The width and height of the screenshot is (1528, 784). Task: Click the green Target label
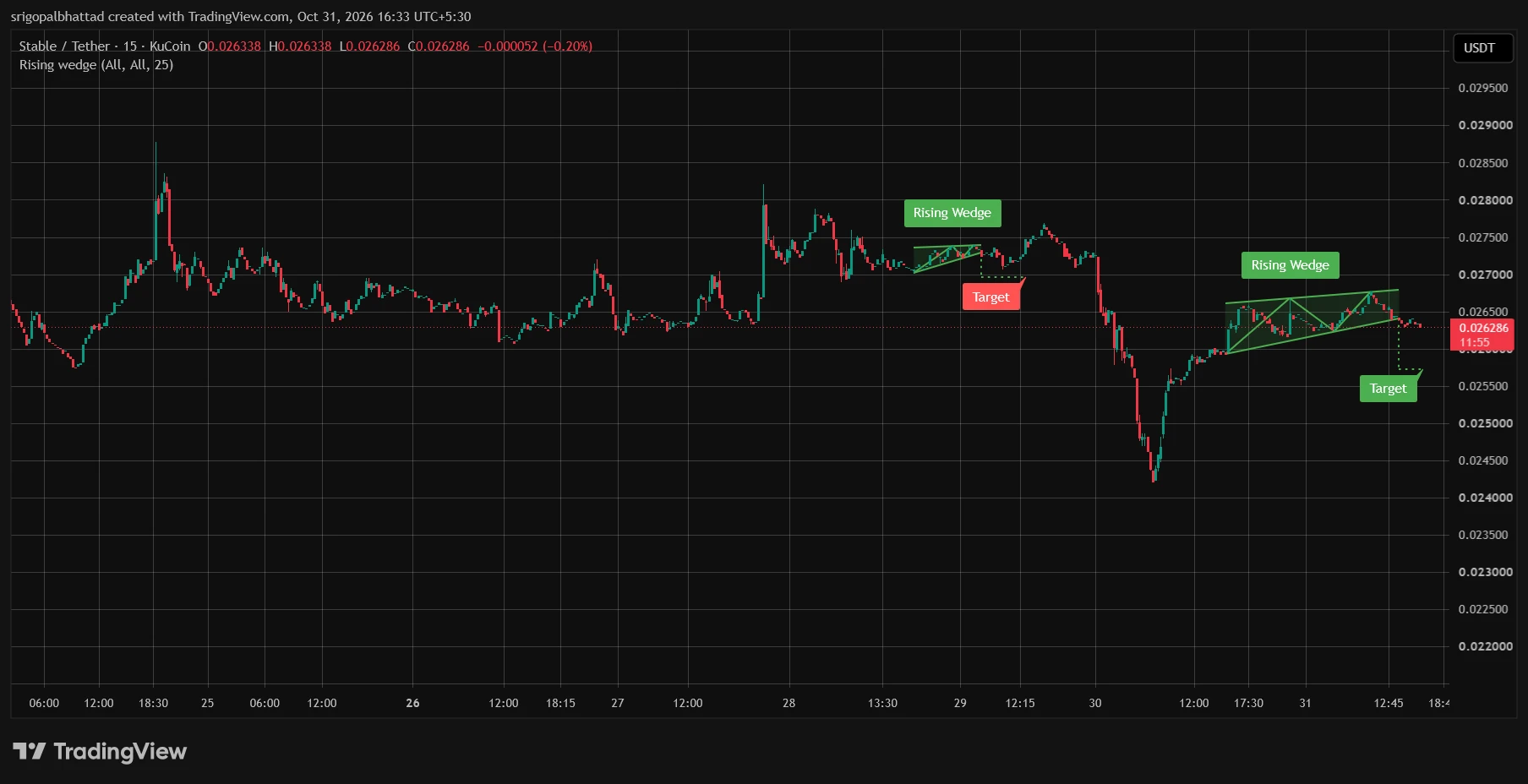(x=1388, y=389)
